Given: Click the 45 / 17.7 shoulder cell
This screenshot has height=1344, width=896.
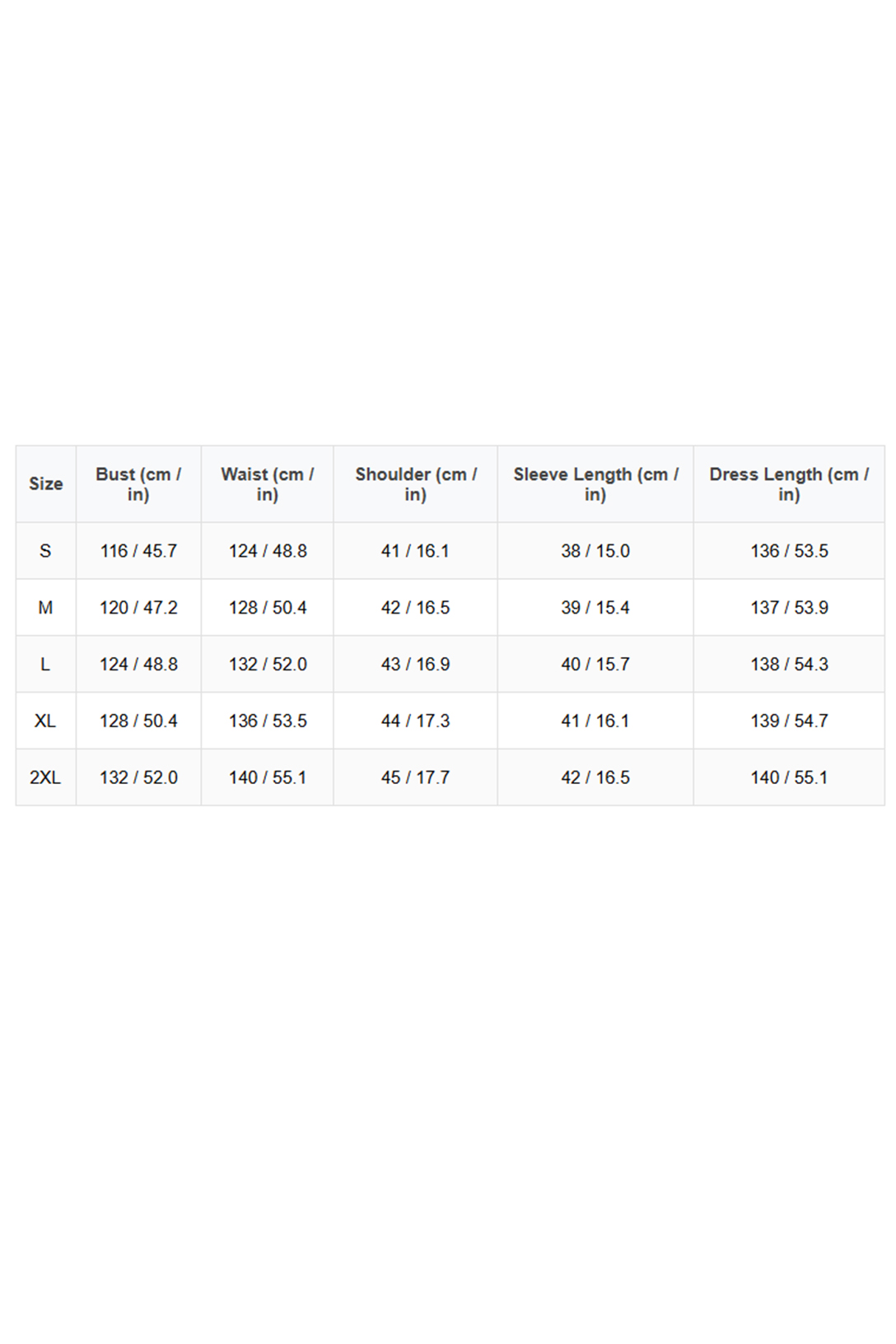Looking at the screenshot, I should pyautogui.click(x=415, y=777).
